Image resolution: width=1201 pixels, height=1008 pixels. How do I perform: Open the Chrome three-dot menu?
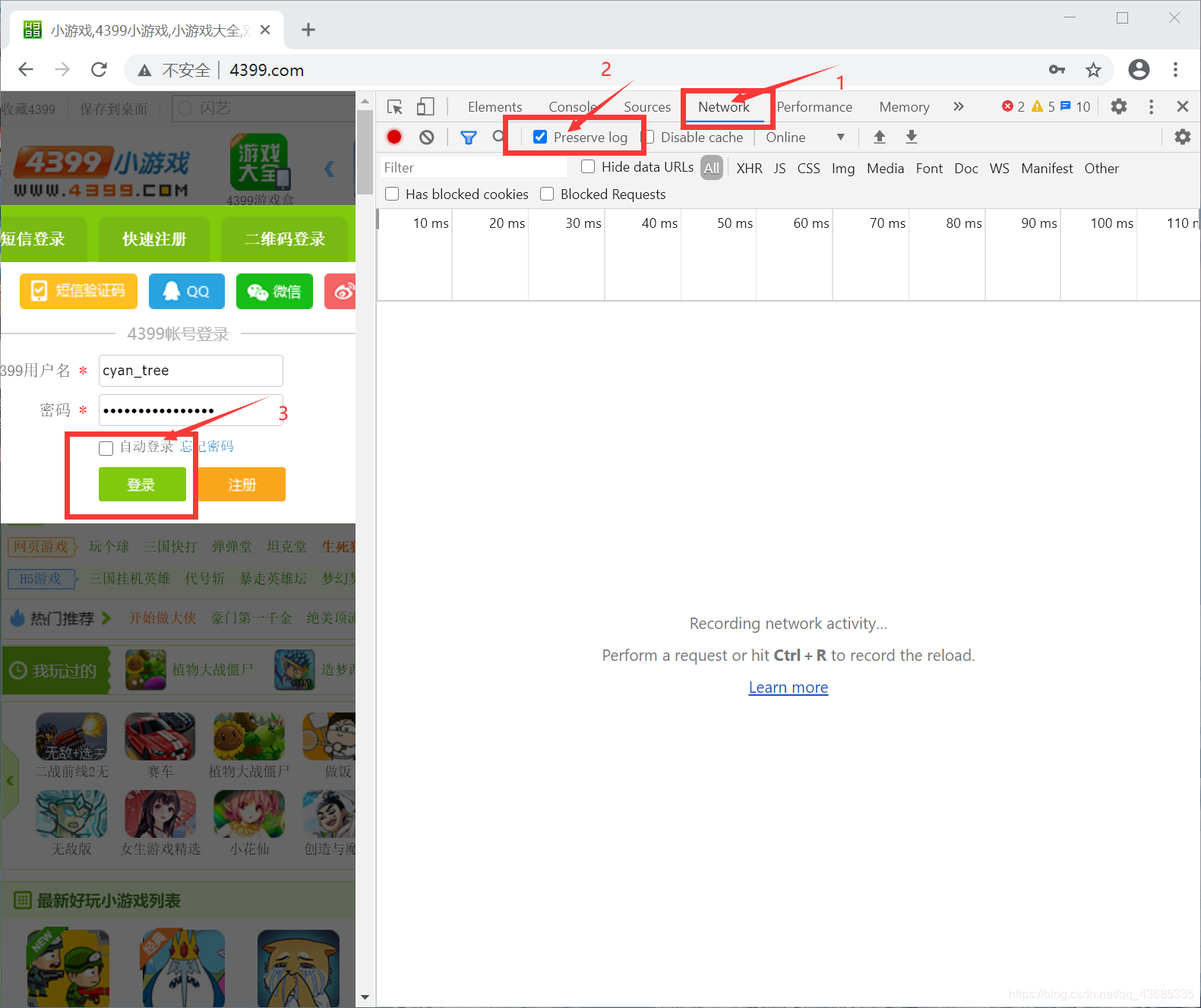(1175, 70)
